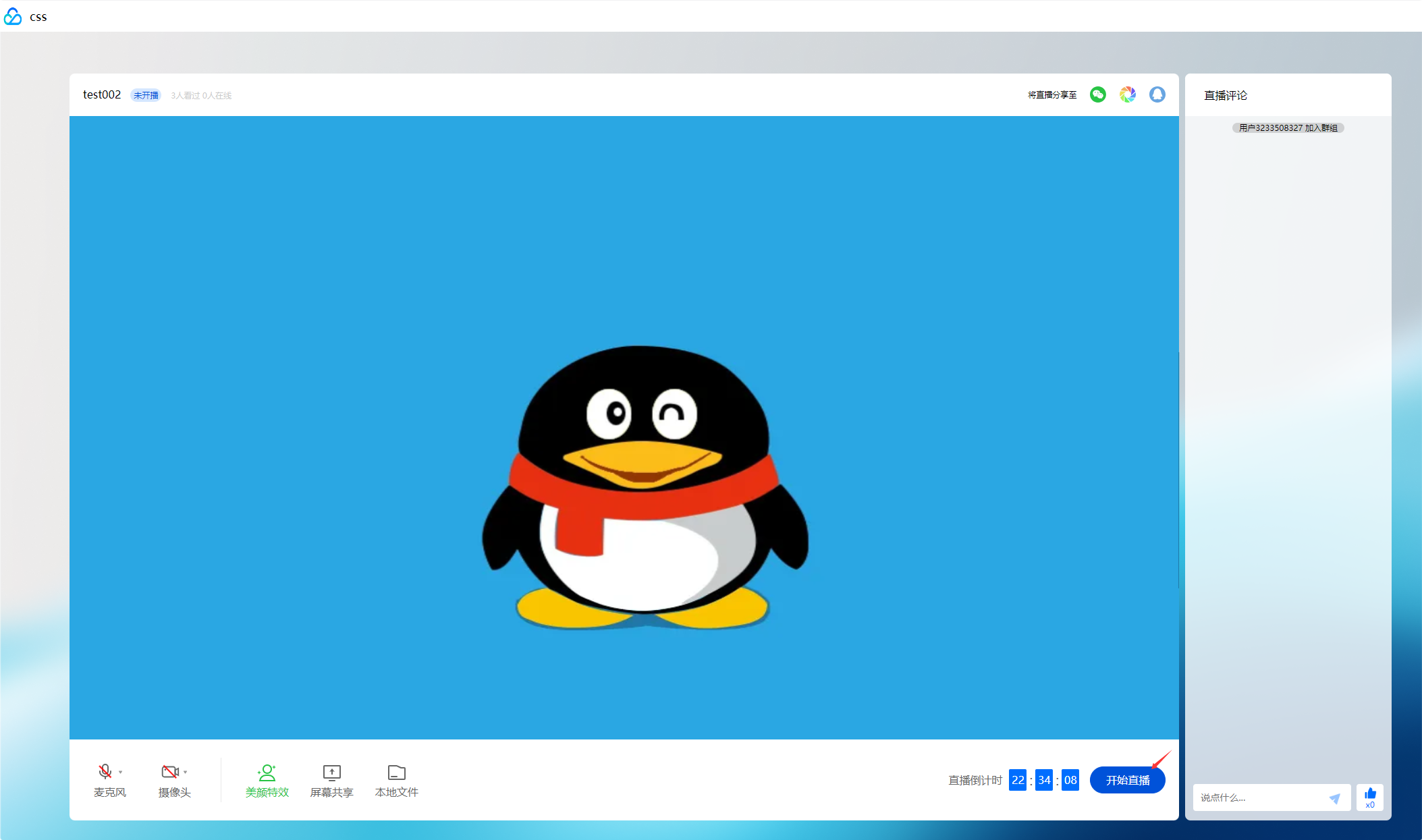The image size is (1422, 840).
Task: Click the Tencent Cloud logo at top left
Action: pos(13,16)
